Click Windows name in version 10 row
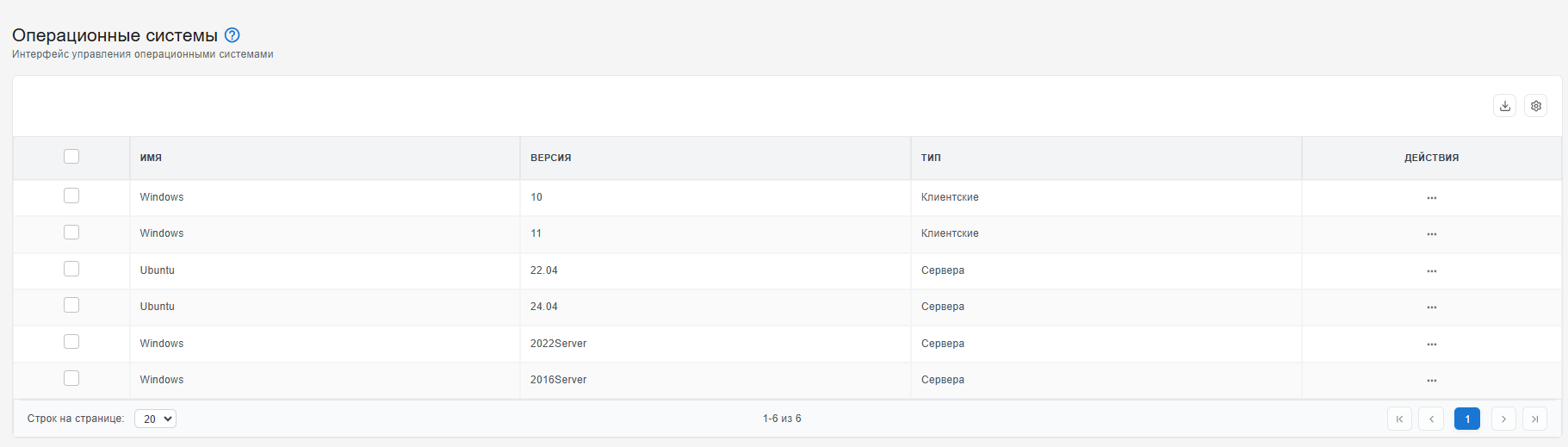 tap(162, 197)
